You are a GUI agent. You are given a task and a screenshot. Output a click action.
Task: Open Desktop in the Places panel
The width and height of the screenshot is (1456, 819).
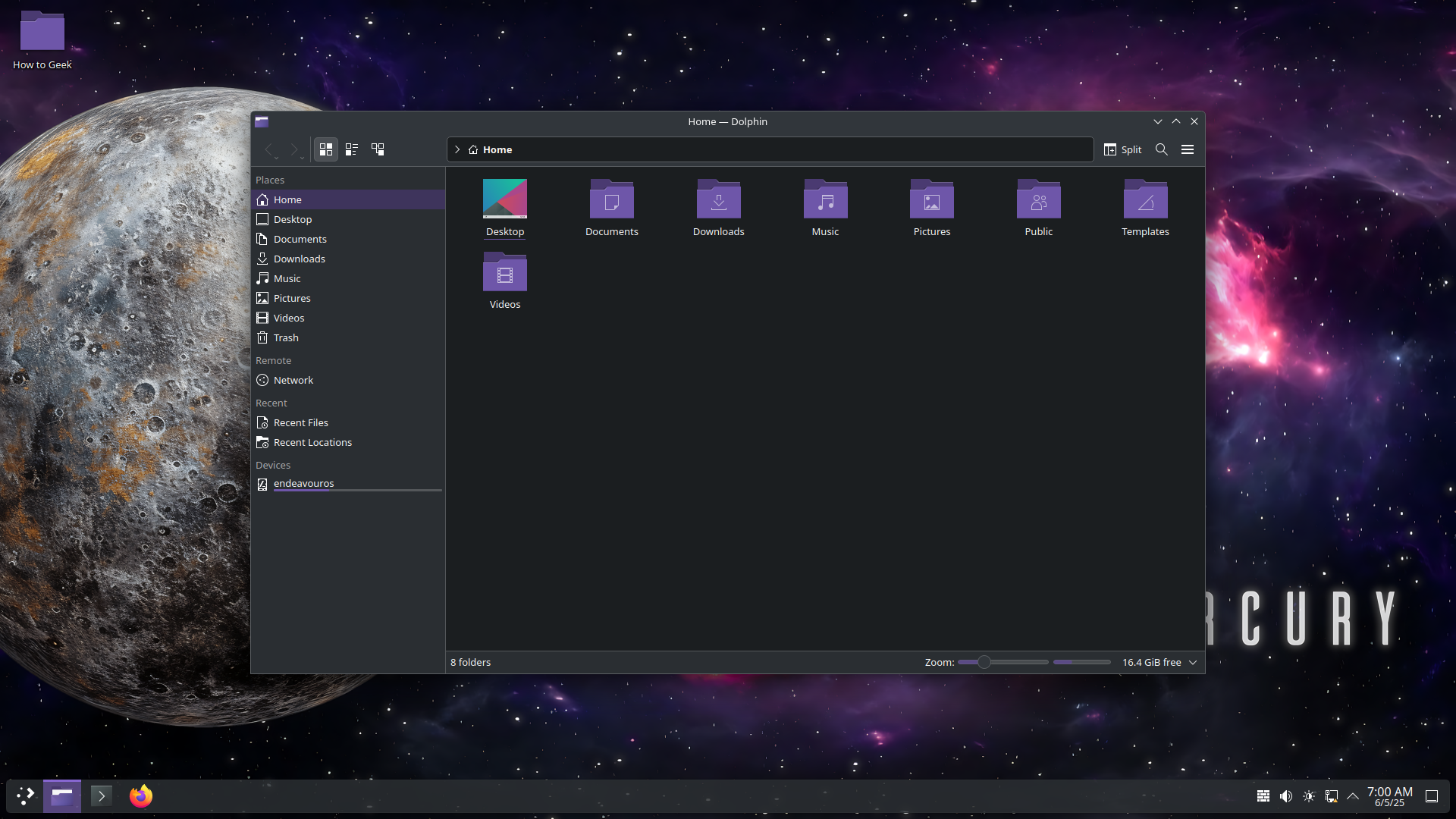click(x=348, y=219)
